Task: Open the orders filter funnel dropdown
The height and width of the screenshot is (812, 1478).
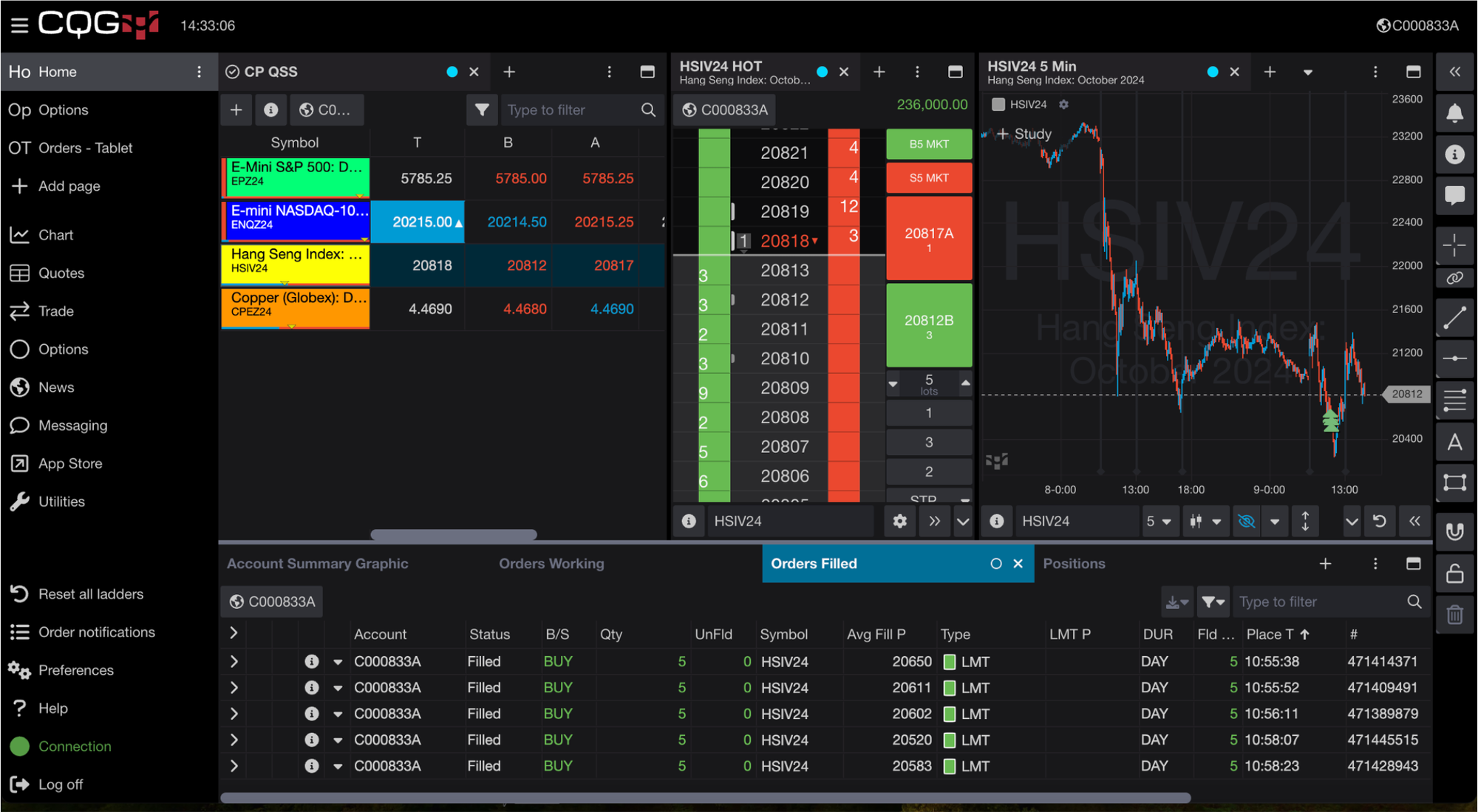Action: (1213, 601)
